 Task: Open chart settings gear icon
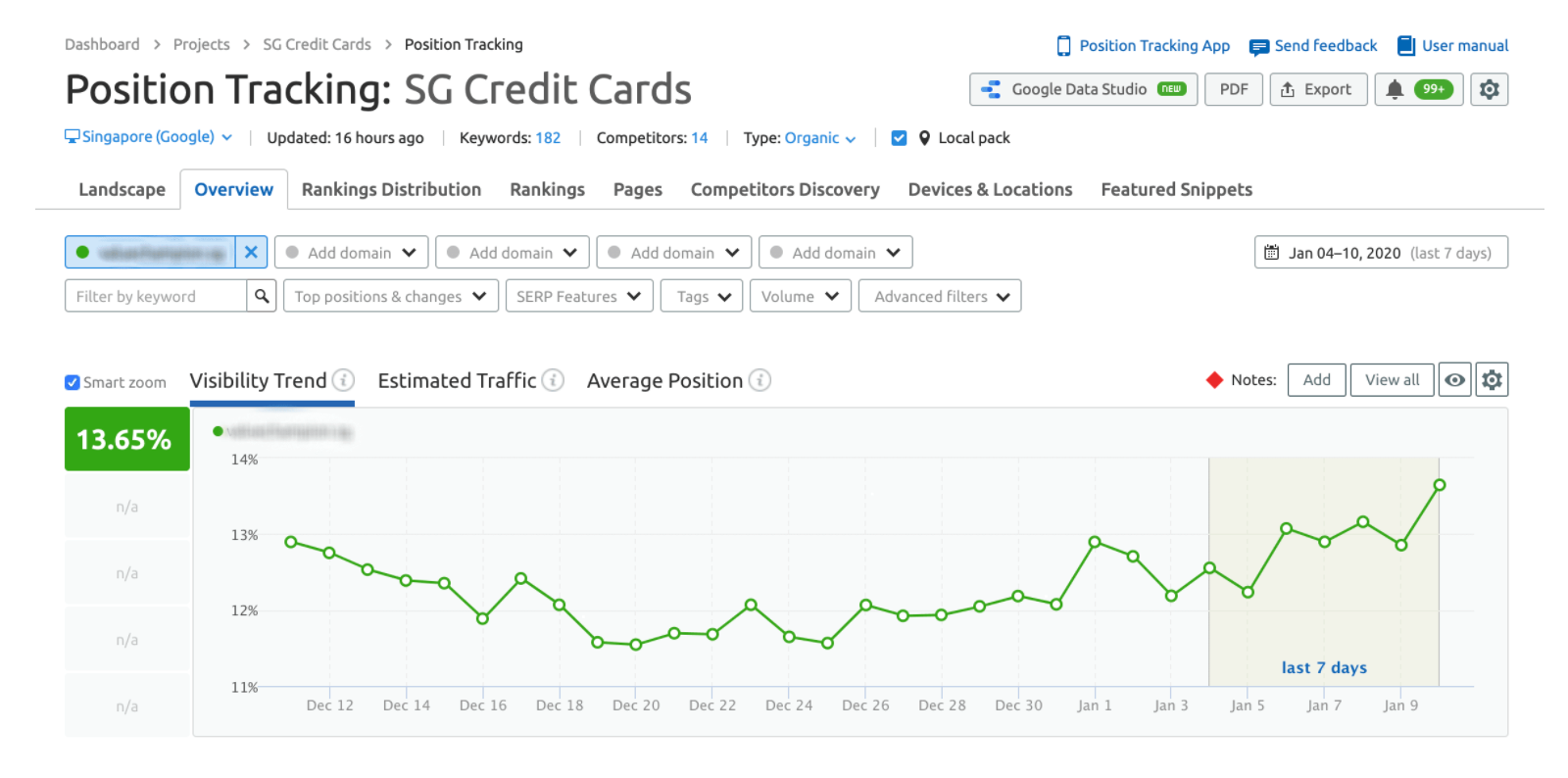[1492, 380]
